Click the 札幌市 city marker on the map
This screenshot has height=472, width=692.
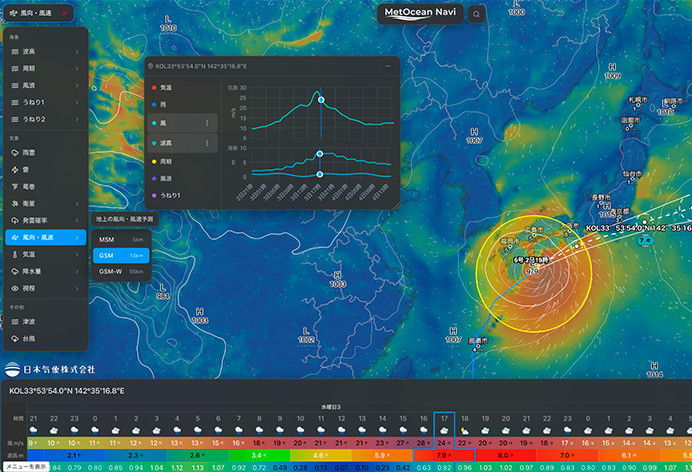637,103
